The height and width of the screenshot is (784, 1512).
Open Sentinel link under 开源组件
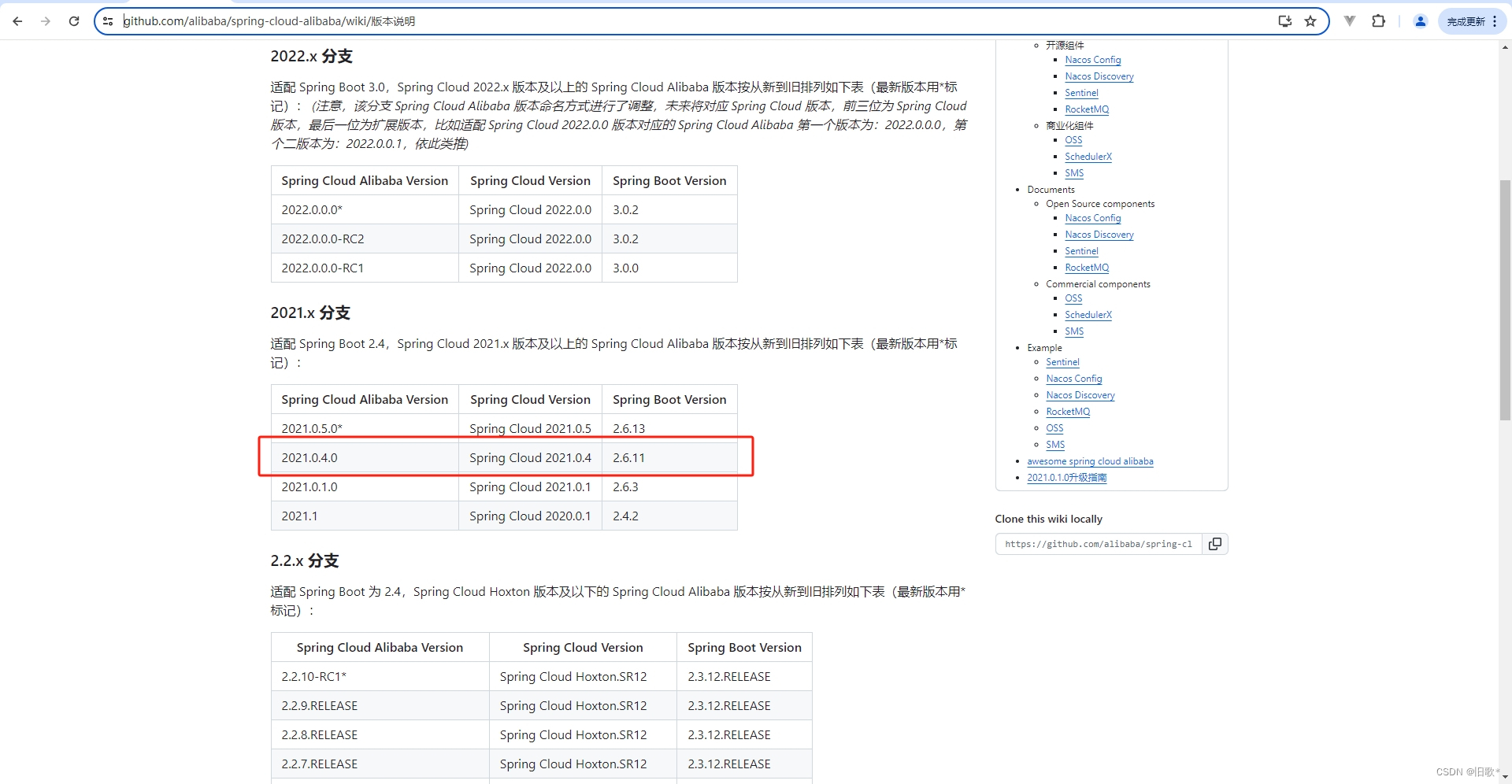pos(1081,93)
